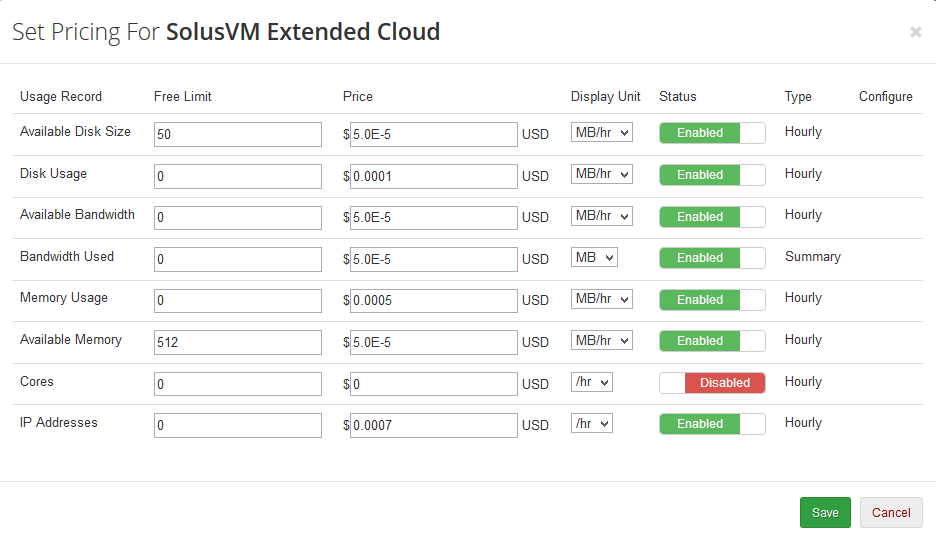
Task: Click IP Addresses free limit field
Action: pos(238,425)
